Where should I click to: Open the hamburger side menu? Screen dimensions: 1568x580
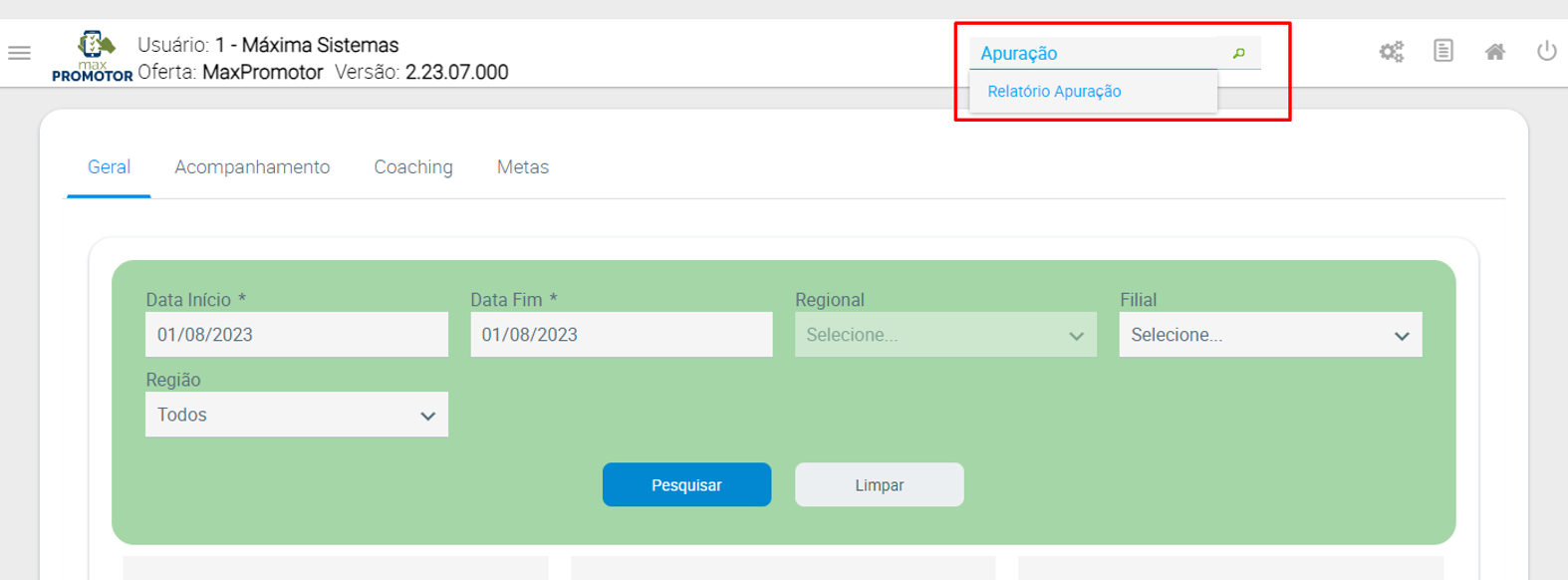point(20,53)
